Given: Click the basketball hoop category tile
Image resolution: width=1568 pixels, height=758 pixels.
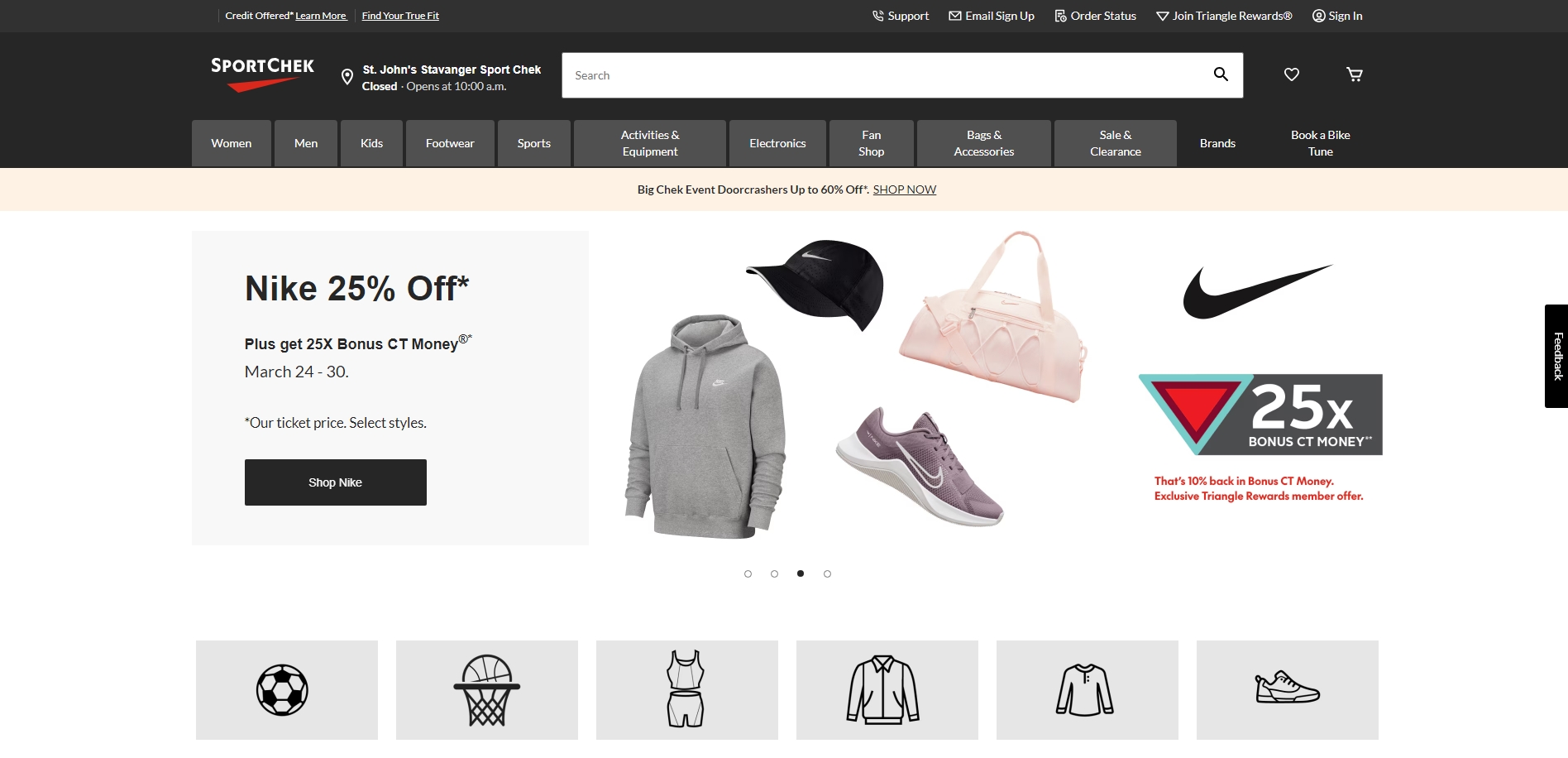Looking at the screenshot, I should 487,690.
